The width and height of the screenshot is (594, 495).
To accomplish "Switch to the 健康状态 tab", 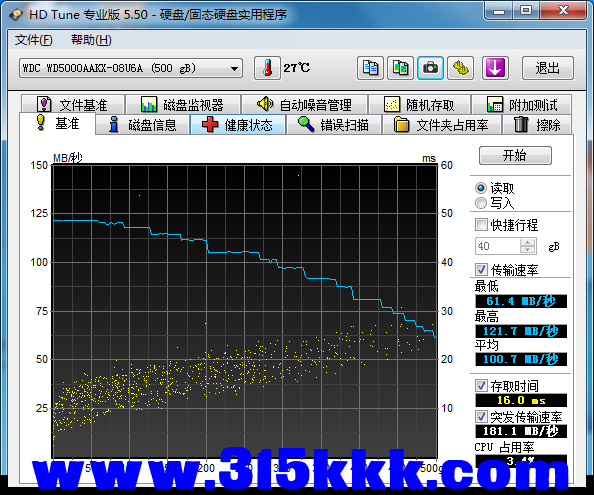I will click(238, 125).
